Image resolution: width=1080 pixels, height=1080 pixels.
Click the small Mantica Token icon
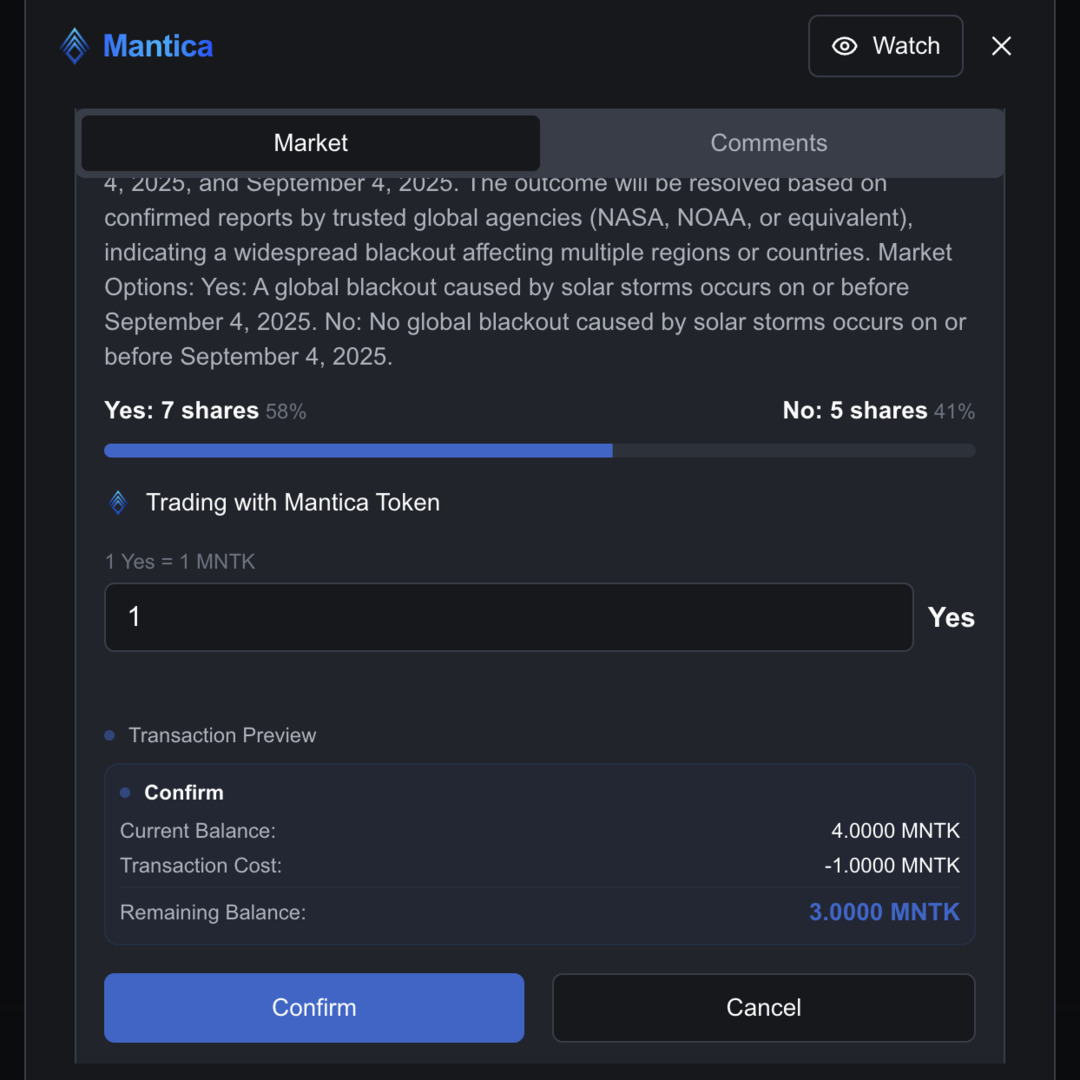118,502
